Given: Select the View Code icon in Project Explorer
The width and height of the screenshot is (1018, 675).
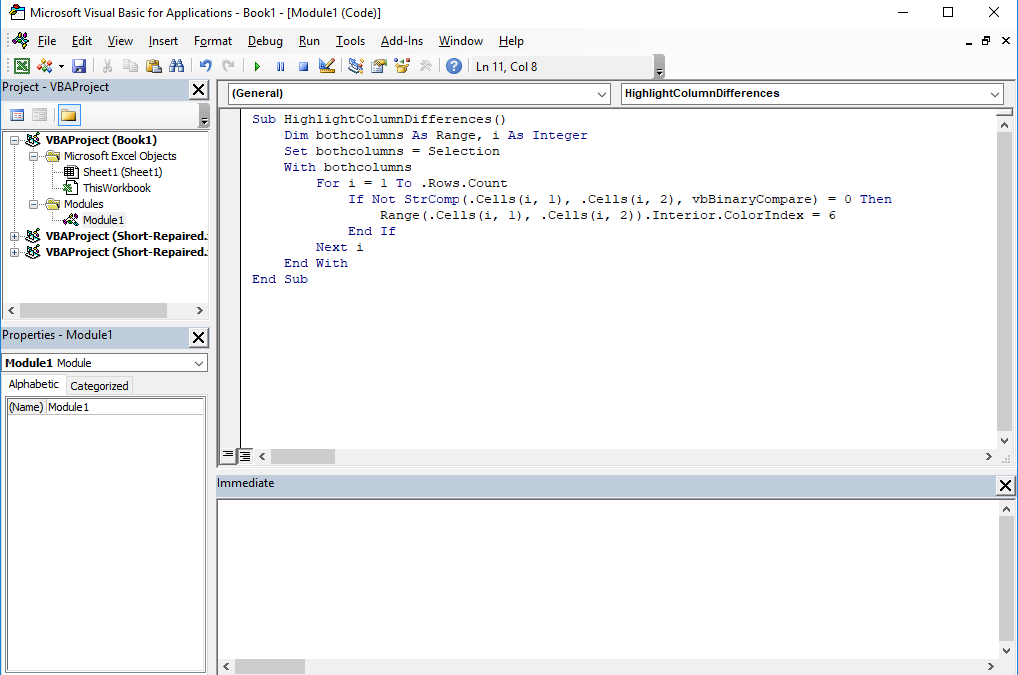Looking at the screenshot, I should pos(17,113).
